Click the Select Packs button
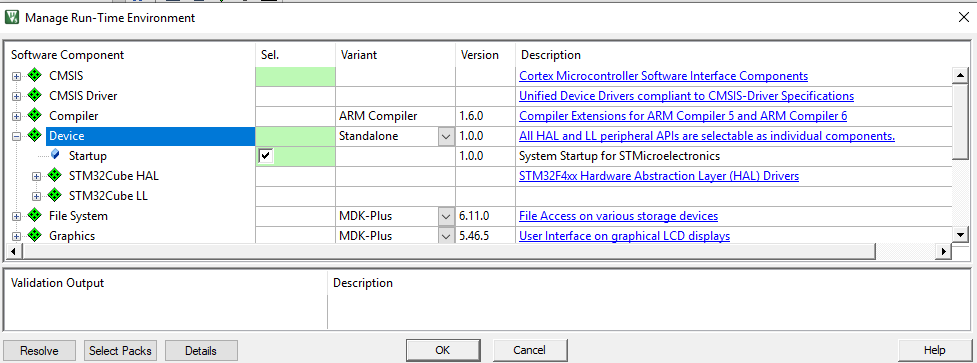 click(x=120, y=351)
